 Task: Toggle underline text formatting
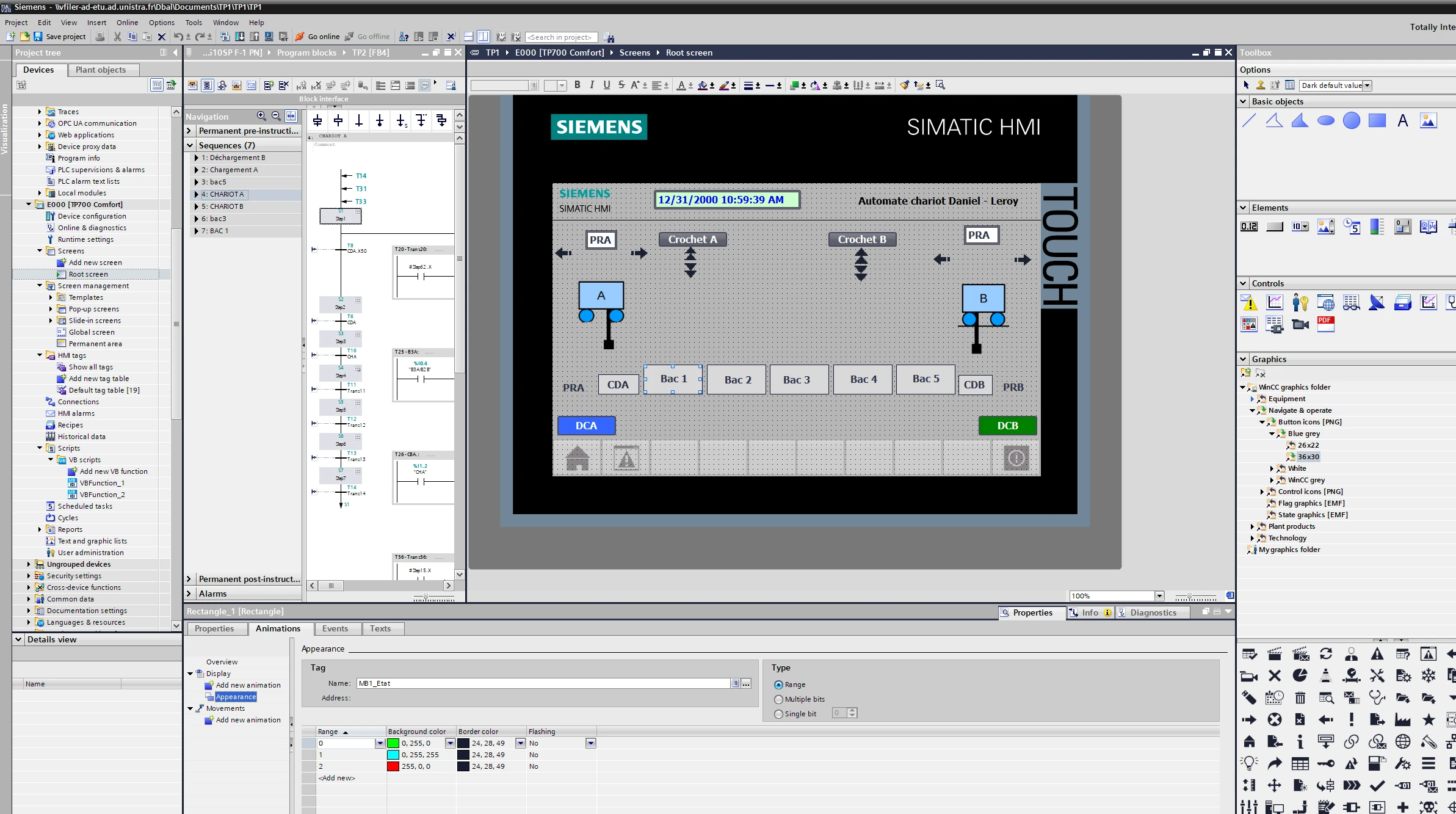coord(606,85)
